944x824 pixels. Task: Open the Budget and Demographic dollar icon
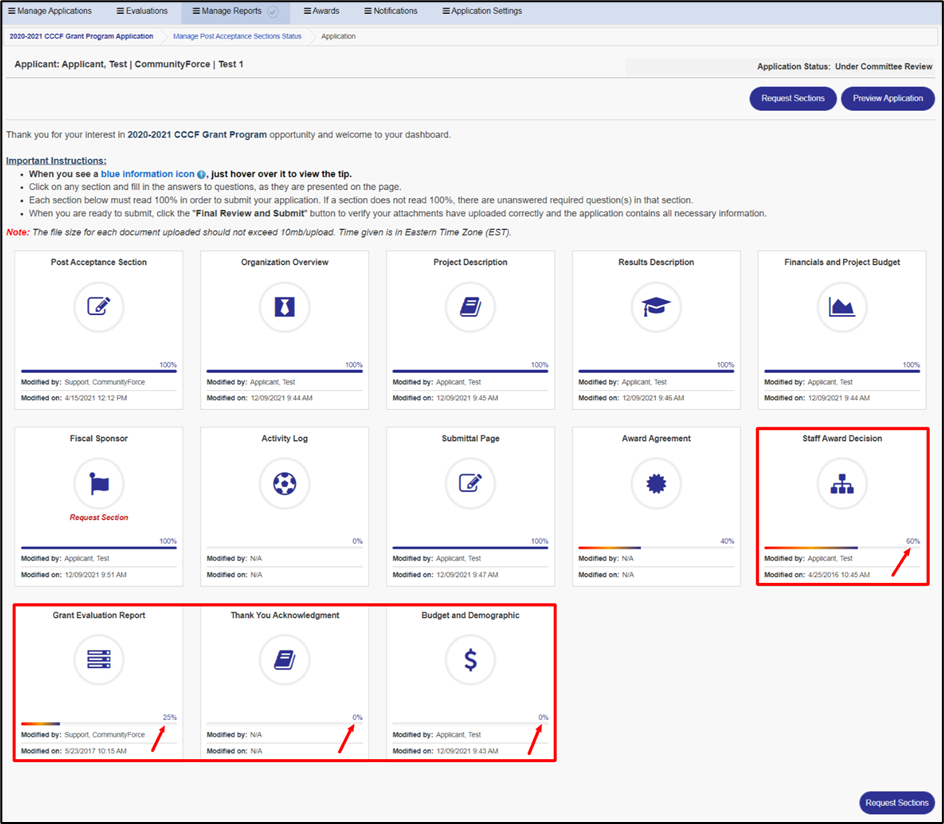[470, 659]
